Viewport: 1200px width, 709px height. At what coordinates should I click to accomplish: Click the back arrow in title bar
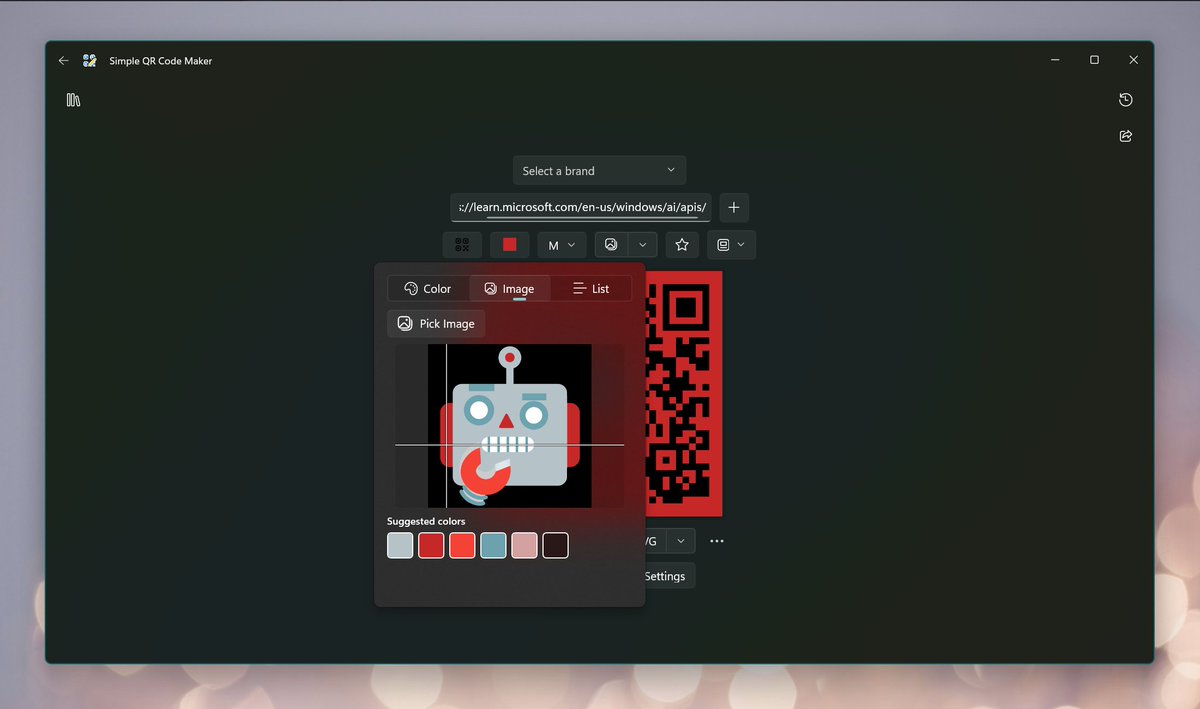64,61
